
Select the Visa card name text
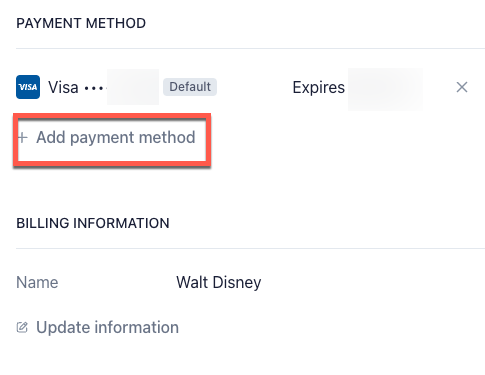click(63, 87)
